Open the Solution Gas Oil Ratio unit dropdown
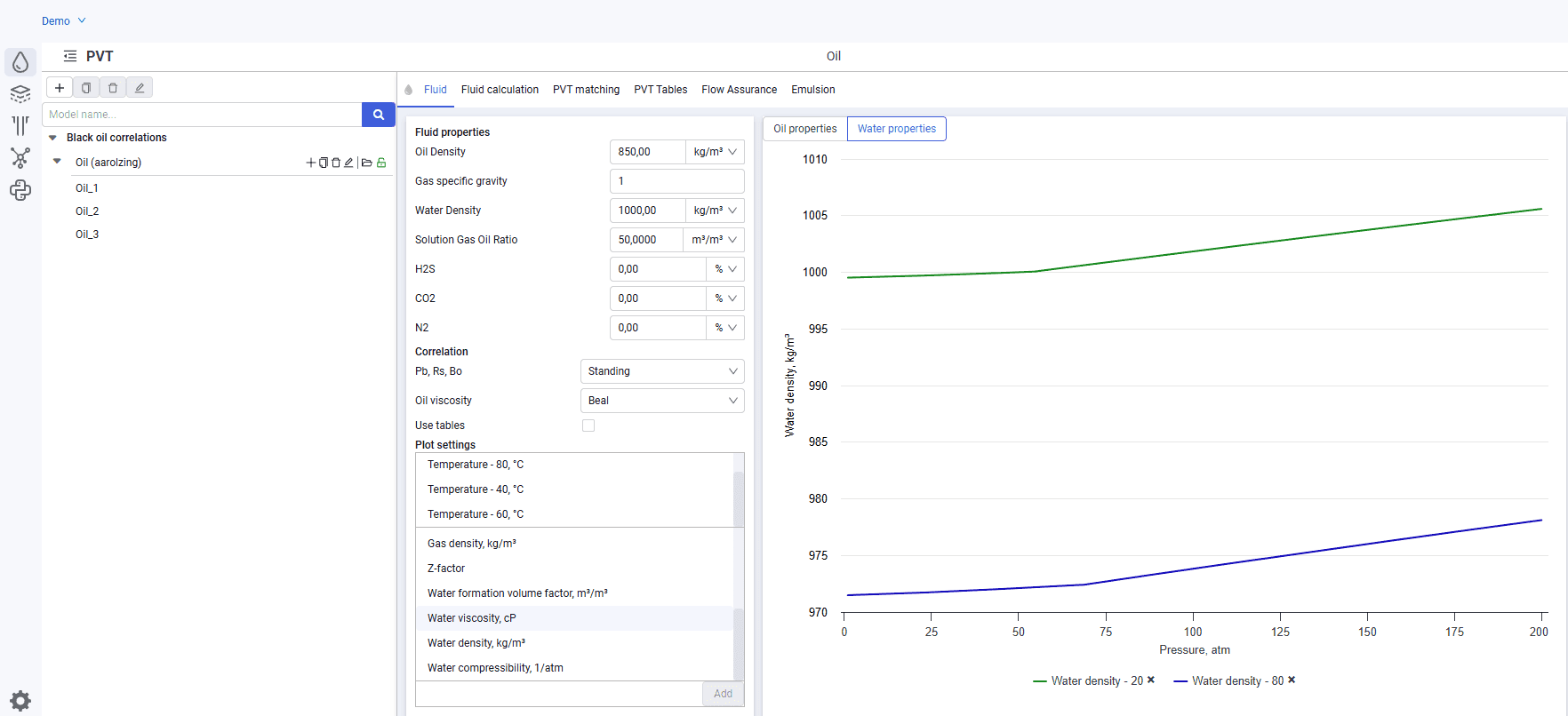This screenshot has height=716, width=1568. (x=713, y=240)
